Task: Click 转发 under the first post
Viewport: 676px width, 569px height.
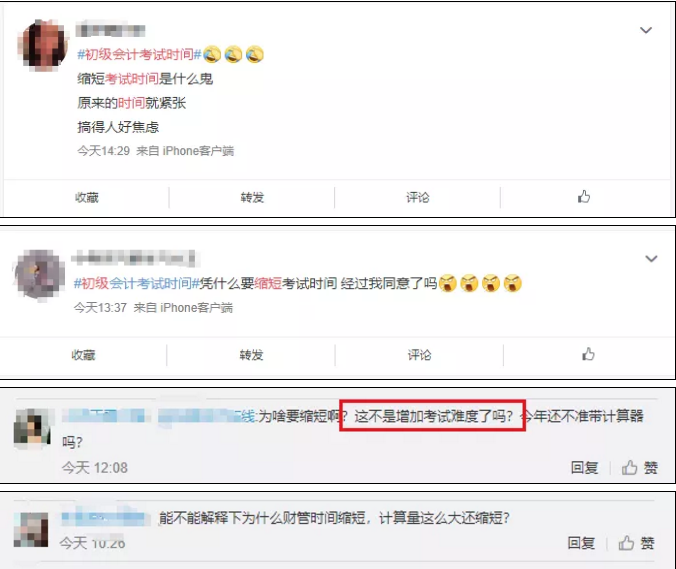Action: click(252, 197)
